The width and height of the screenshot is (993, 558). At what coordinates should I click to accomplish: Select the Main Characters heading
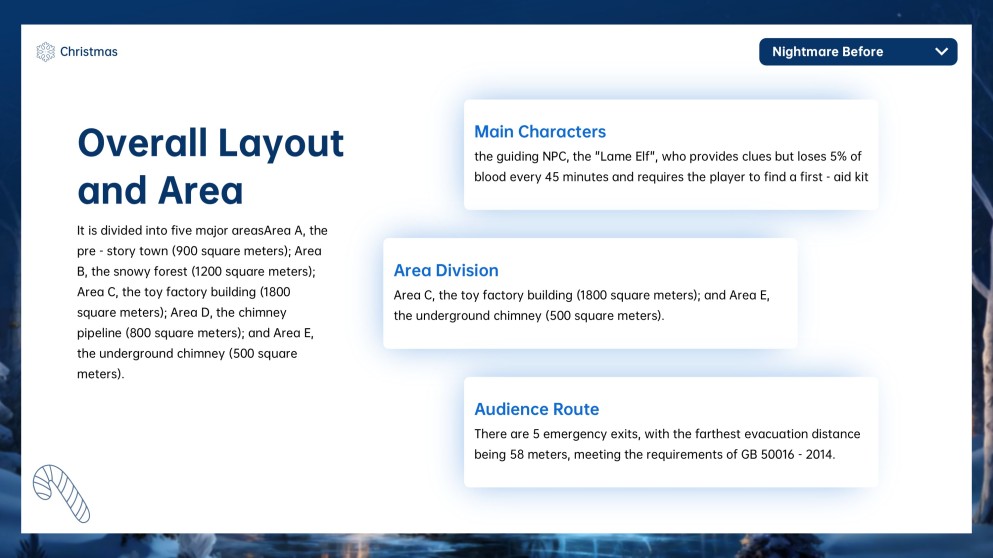tap(540, 132)
